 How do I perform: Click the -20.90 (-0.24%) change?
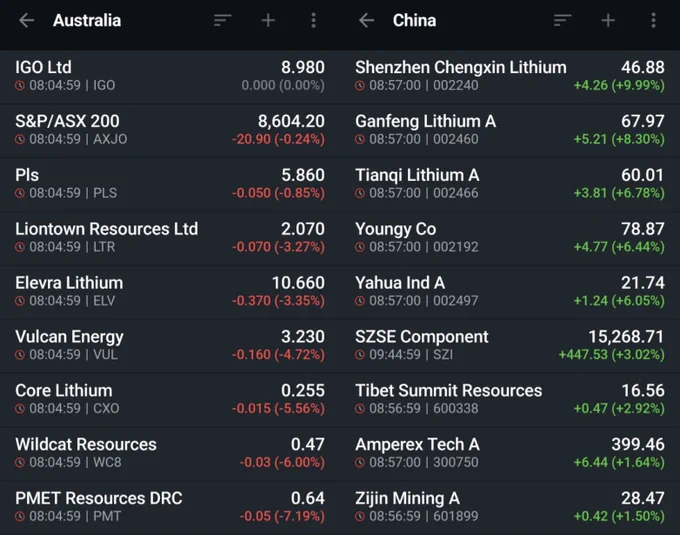(278, 139)
